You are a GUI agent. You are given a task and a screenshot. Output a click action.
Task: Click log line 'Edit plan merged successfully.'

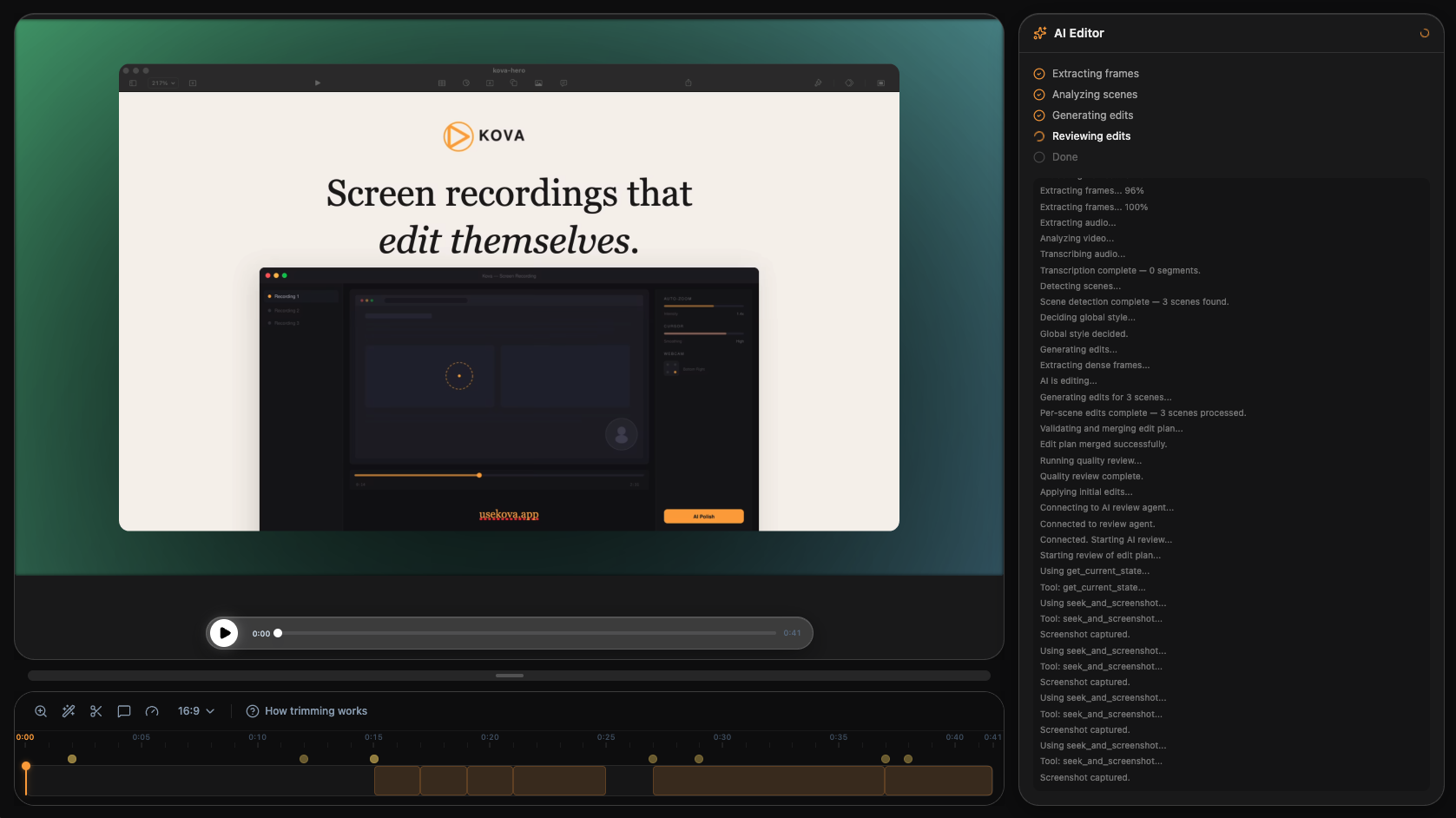click(x=1104, y=445)
